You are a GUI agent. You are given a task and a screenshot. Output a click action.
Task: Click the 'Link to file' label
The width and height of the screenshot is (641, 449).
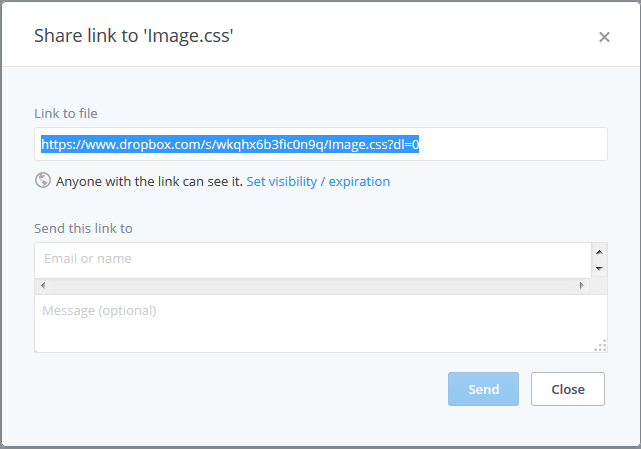[66, 113]
